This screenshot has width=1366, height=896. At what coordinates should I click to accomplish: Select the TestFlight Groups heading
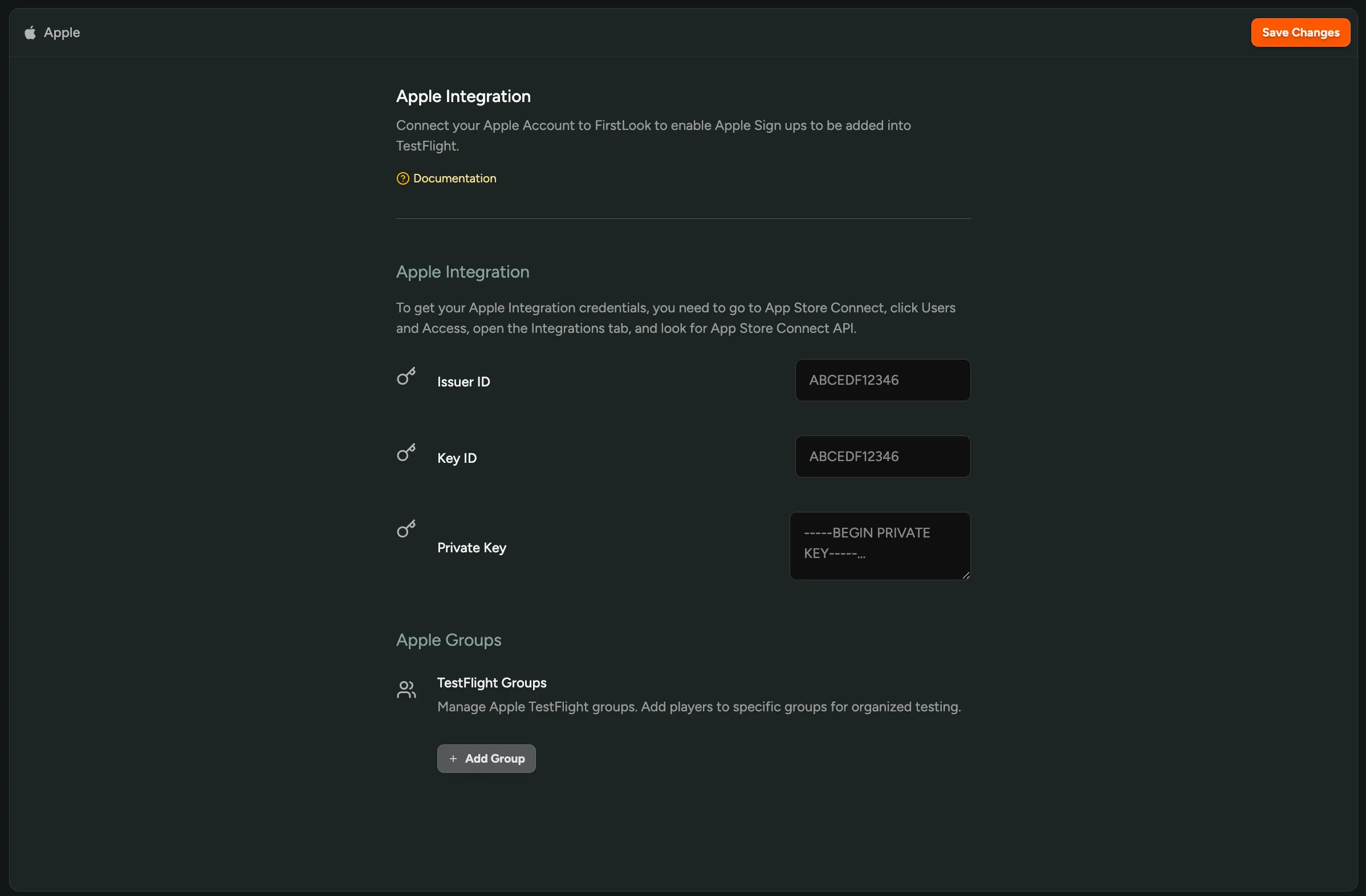coord(491,683)
